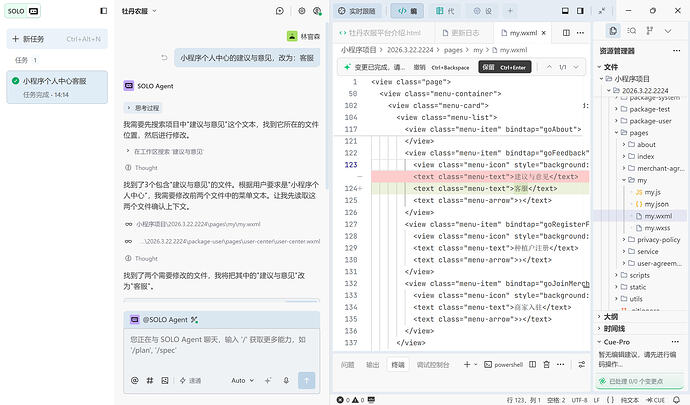690x405 pixels.
Task: Close the my.wxml editor tab
Action: pos(544,33)
